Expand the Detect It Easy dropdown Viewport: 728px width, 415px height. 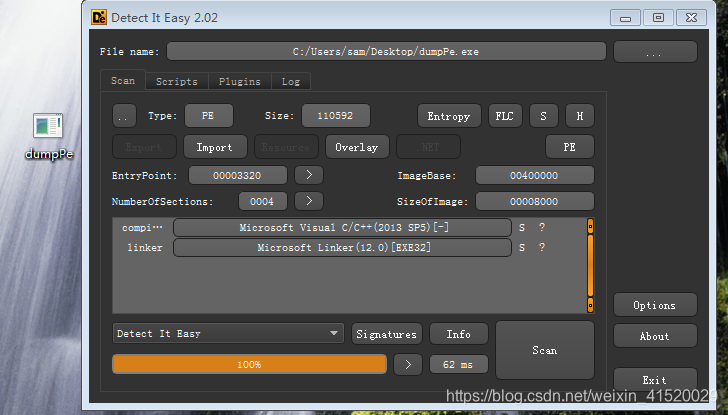(228, 333)
